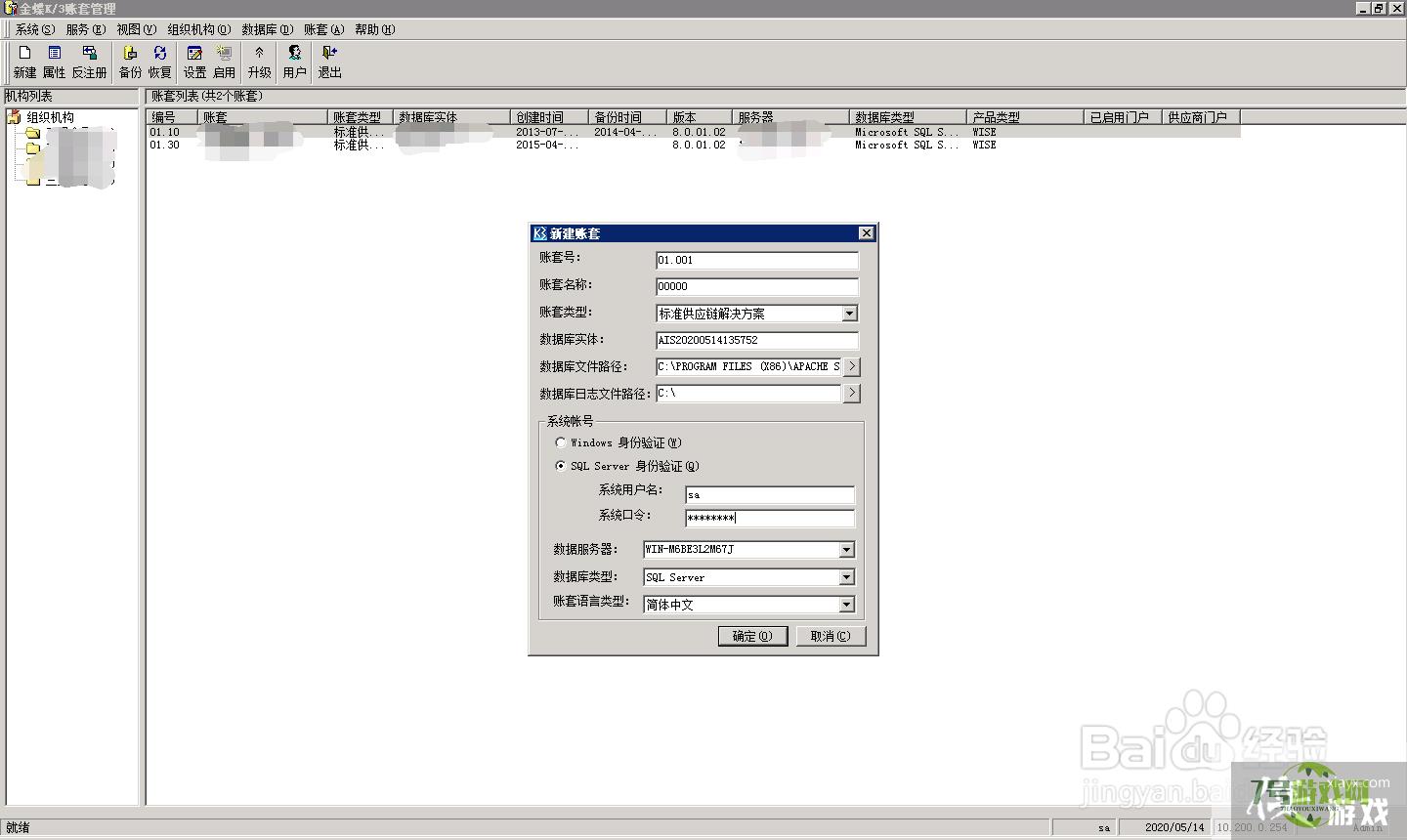The image size is (1407, 840).
Task: Sort list by 数据库类型 column header
Action: pyautogui.click(x=909, y=117)
